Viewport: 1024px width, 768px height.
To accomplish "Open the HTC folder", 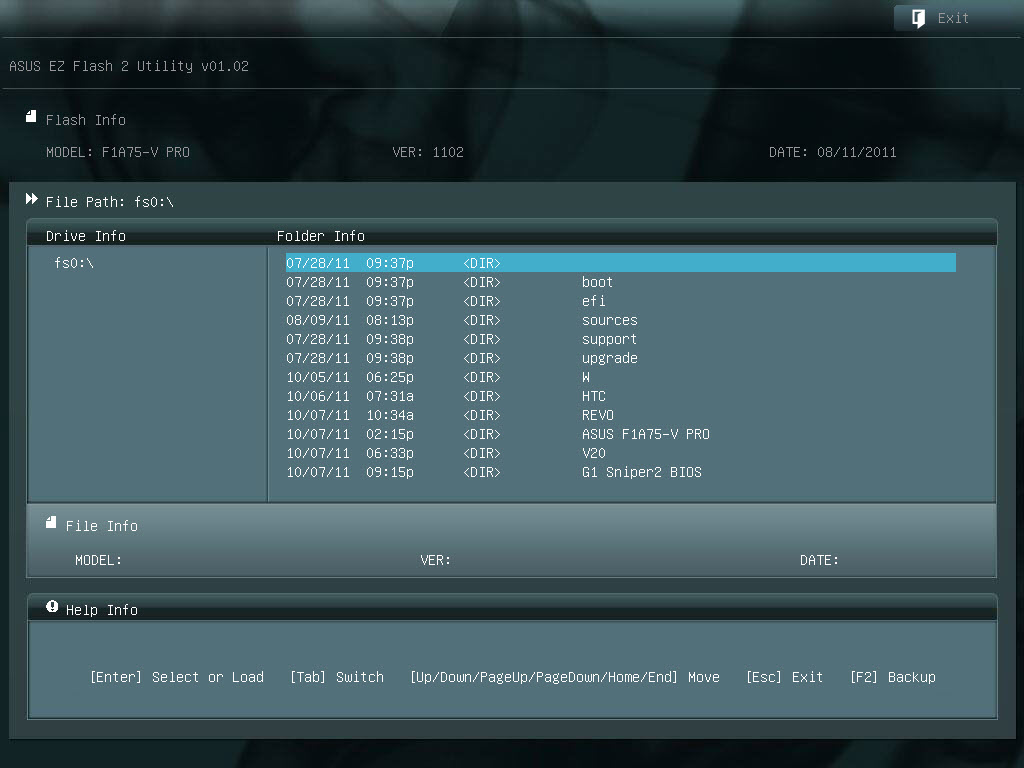I will [x=594, y=396].
